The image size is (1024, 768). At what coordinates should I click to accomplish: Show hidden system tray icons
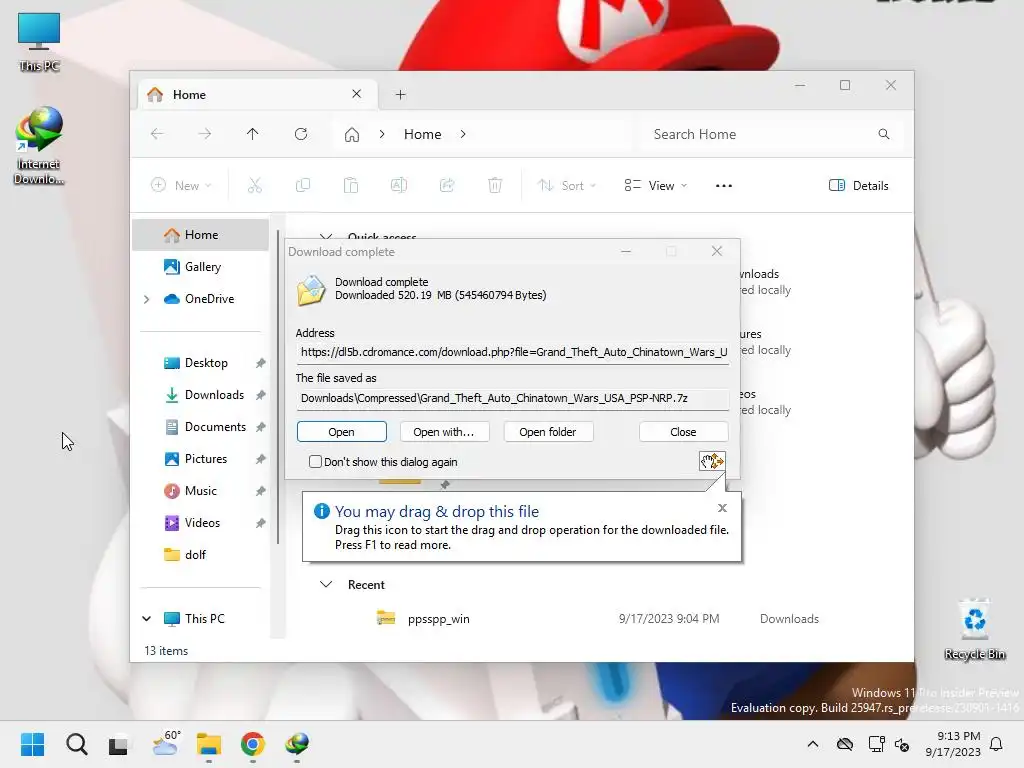click(x=813, y=744)
